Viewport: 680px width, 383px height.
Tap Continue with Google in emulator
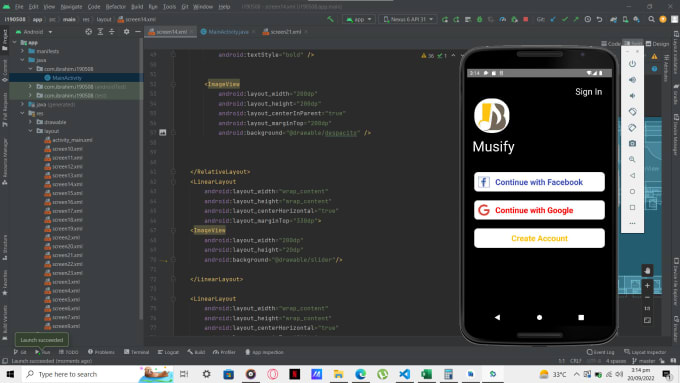(x=539, y=210)
